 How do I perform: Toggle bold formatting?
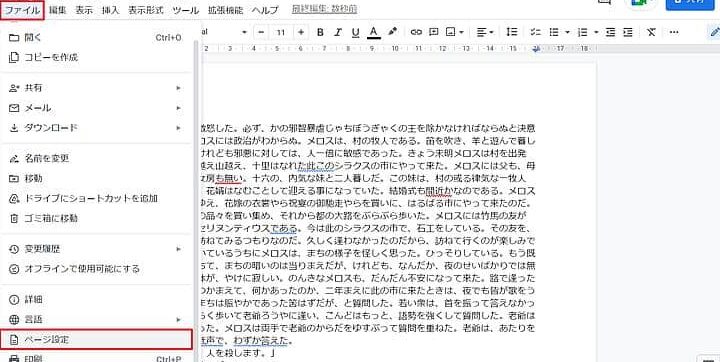pos(321,32)
